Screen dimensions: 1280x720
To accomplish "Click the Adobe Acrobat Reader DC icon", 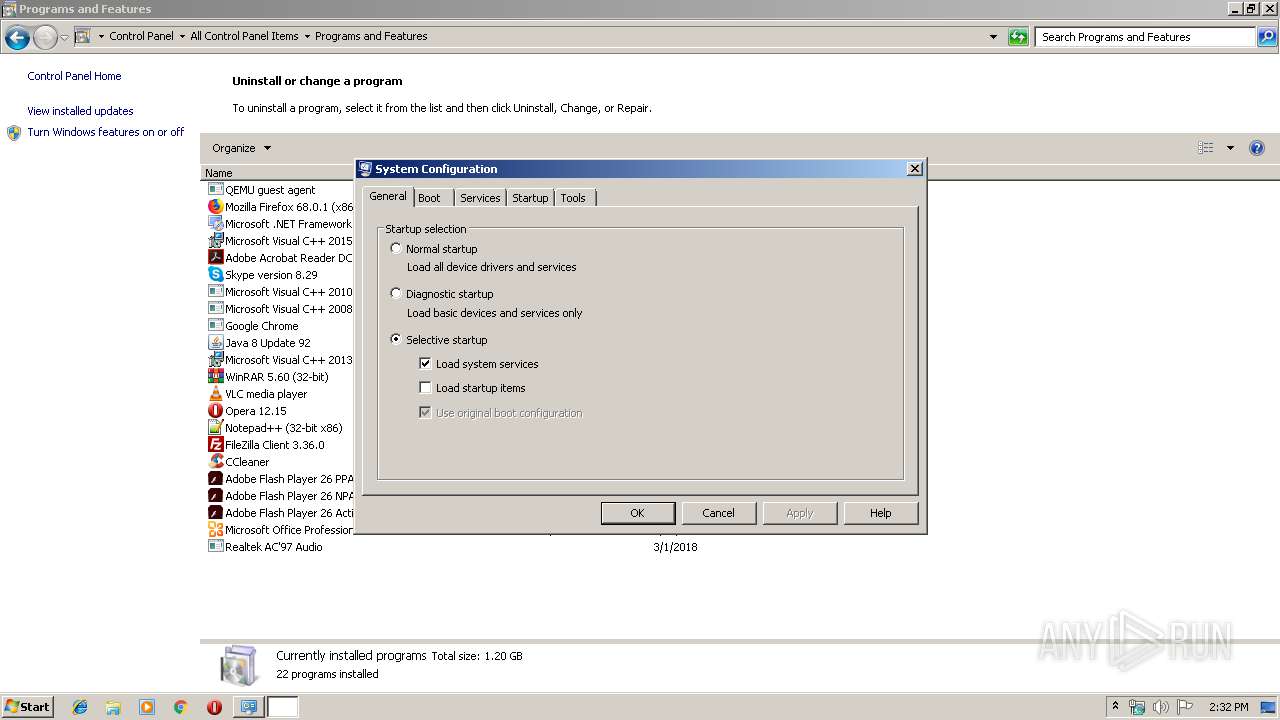I will 215,257.
